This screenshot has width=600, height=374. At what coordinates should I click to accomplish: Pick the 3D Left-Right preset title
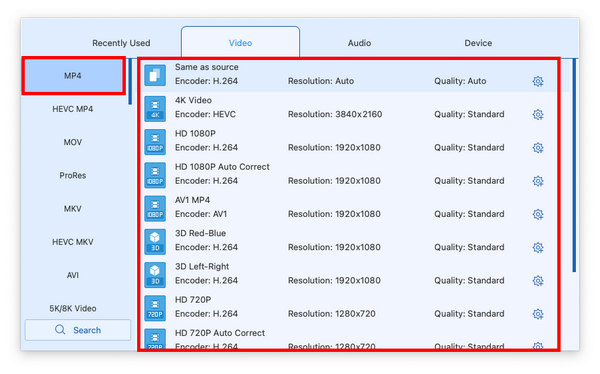(x=202, y=267)
